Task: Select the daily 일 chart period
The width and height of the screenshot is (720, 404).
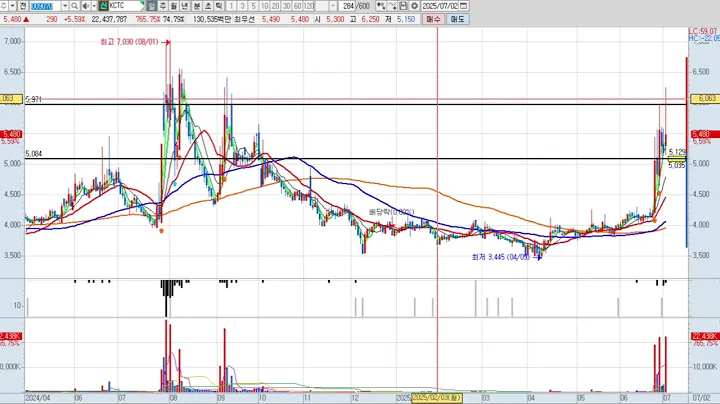Action: click(152, 6)
